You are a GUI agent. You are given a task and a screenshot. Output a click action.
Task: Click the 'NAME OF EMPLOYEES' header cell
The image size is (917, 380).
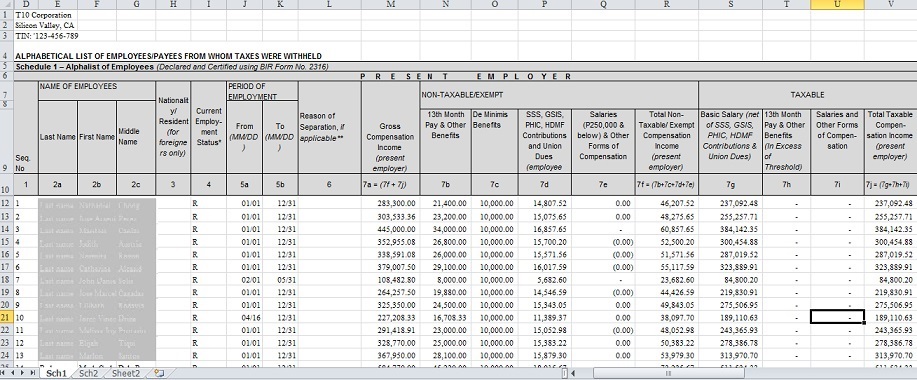96,91
